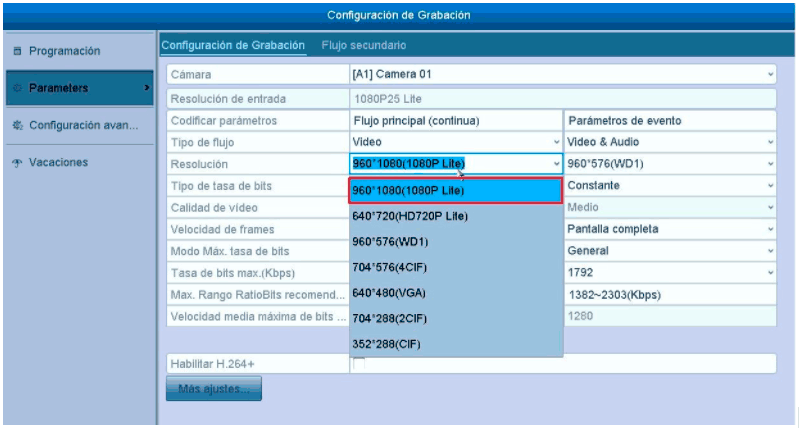The height and width of the screenshot is (428, 799).
Task: Enable the H.264+ checkbox
Action: pos(358,362)
